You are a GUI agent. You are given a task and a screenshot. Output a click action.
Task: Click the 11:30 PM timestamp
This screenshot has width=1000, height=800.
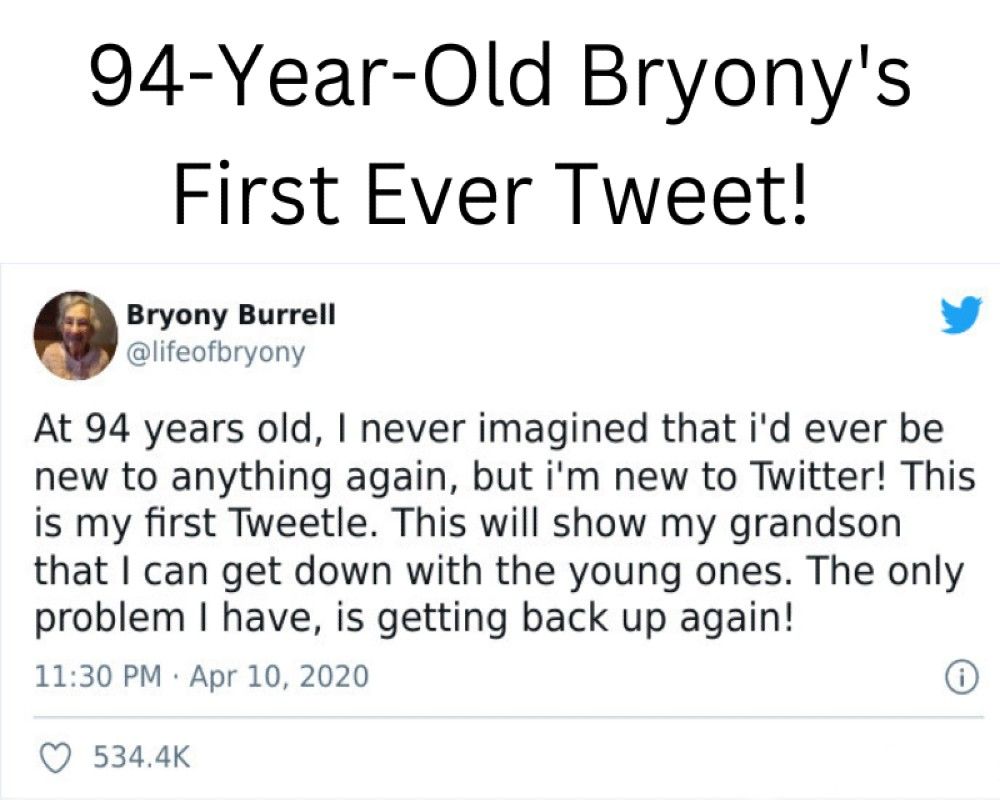click(x=97, y=677)
